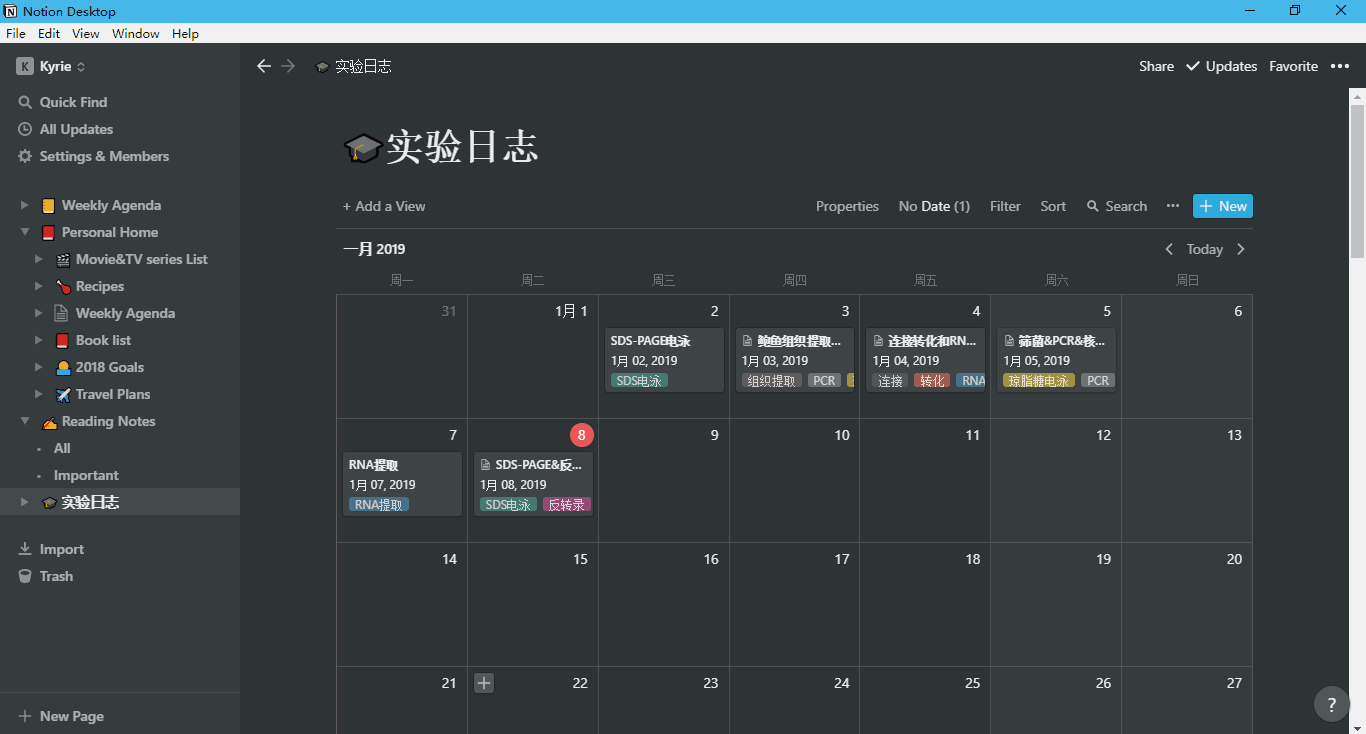Click the back navigation arrow
The width and height of the screenshot is (1366, 734).
point(264,66)
